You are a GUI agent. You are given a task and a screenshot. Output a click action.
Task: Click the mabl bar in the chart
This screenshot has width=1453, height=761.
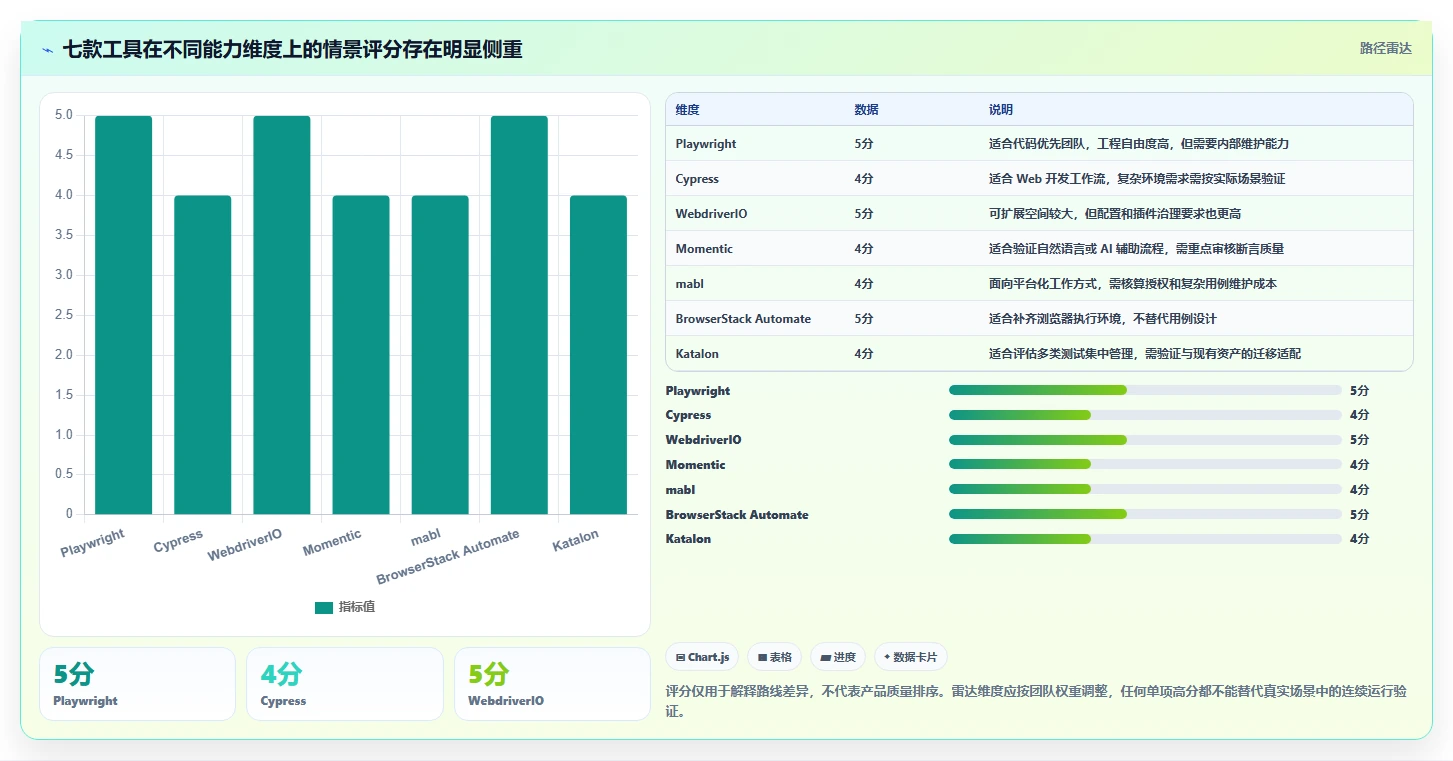click(440, 355)
